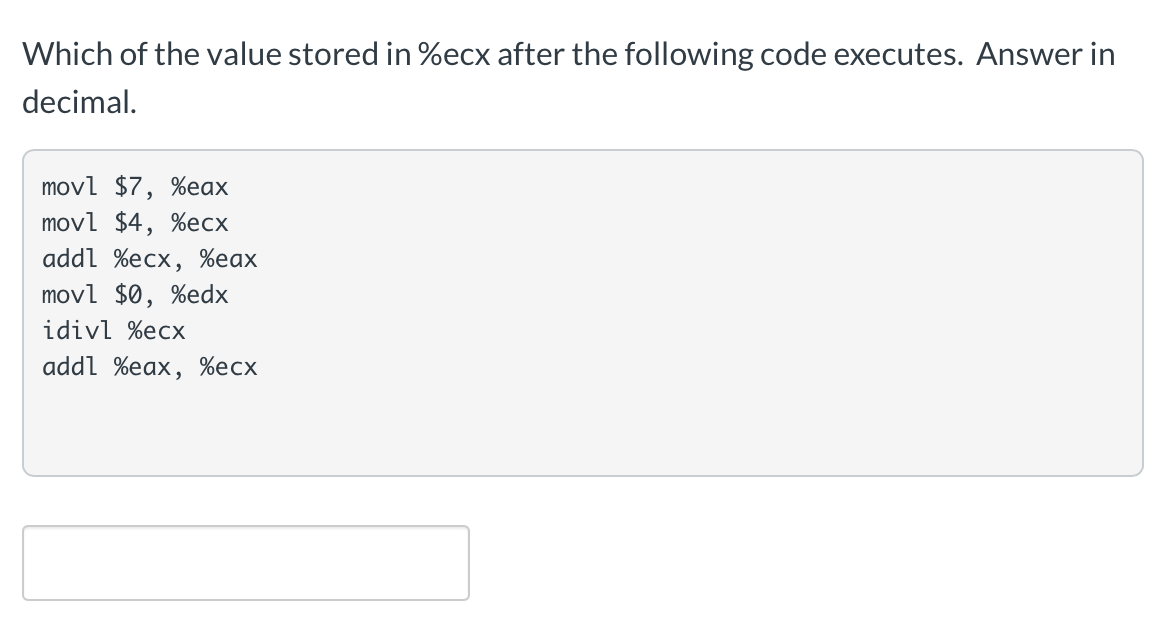Select the last assembly instruction

(149, 366)
